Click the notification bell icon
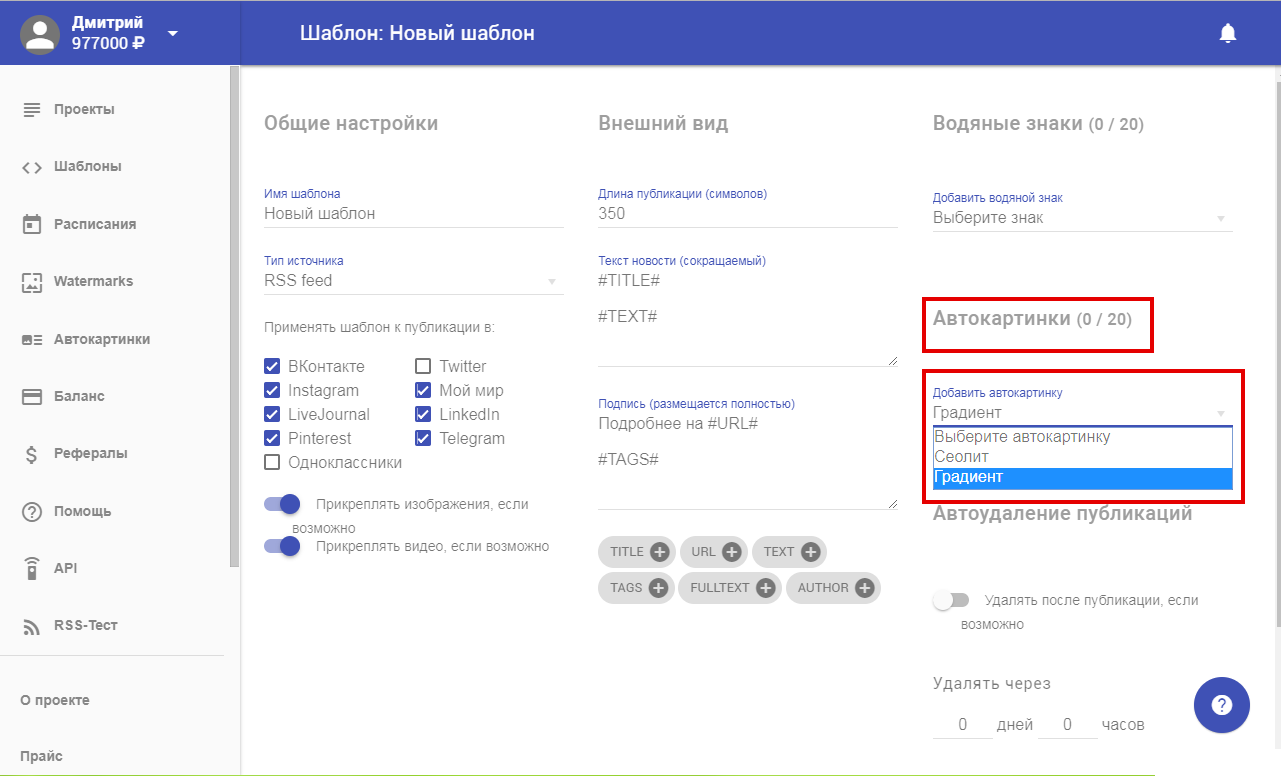The height and width of the screenshot is (776, 1281). pyautogui.click(x=1228, y=33)
